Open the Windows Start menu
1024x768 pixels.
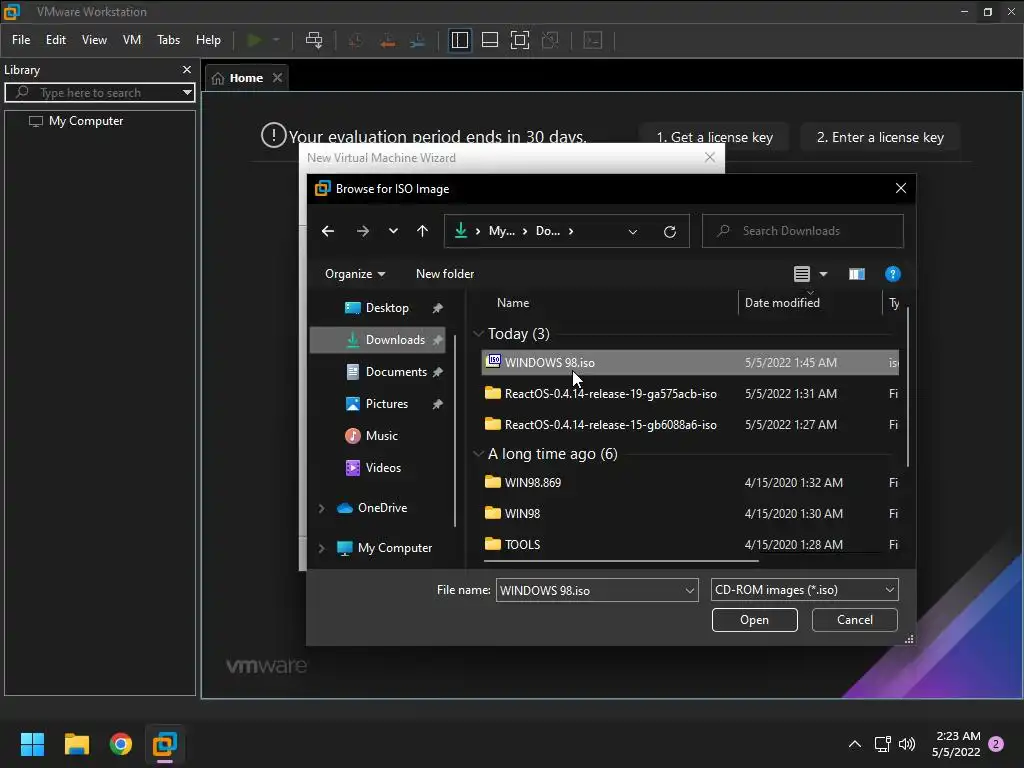click(32, 744)
